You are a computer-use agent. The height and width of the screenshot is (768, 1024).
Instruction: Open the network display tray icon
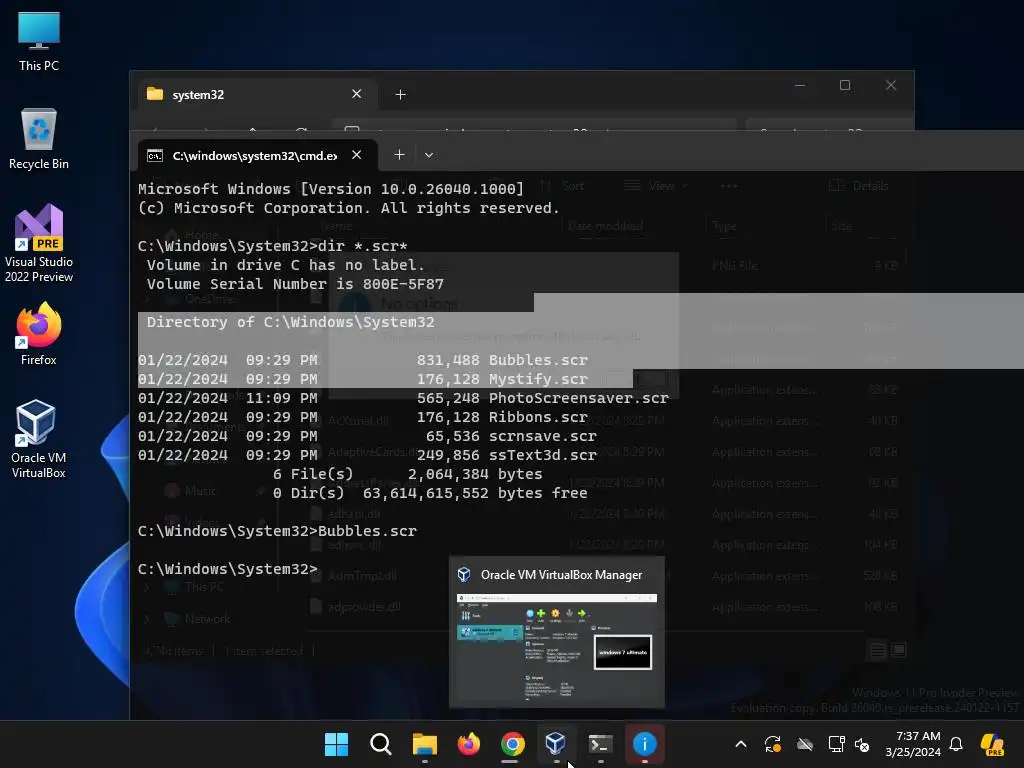pos(837,744)
